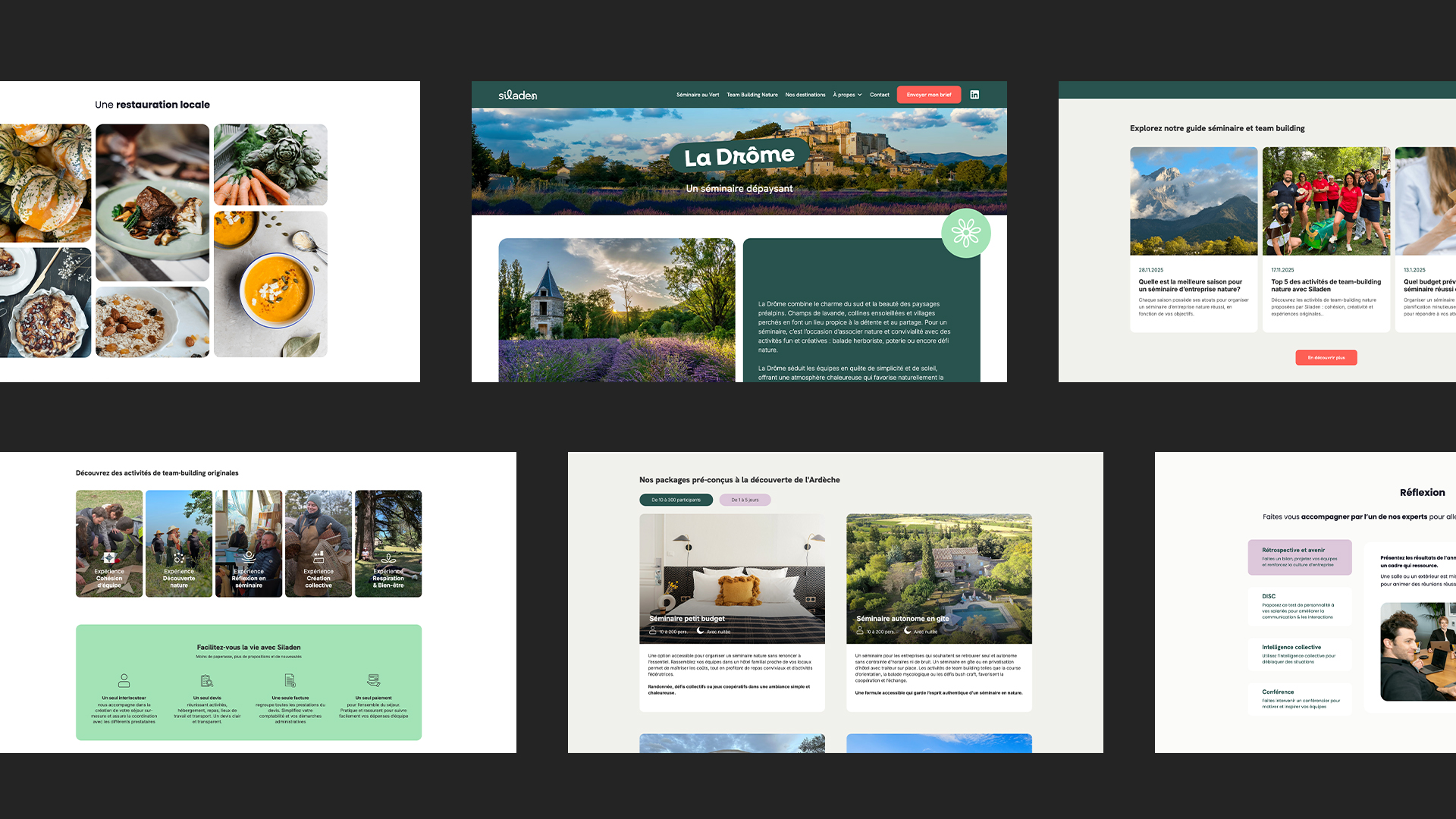Select the 'De 10 à 300 participants' filter
Screen dimensions: 1456x819
[676, 500]
